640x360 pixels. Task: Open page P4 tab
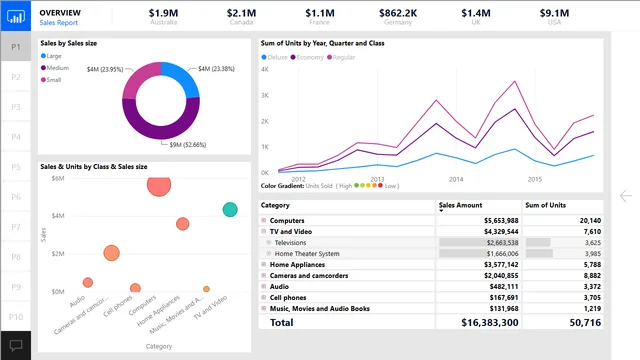[16, 137]
